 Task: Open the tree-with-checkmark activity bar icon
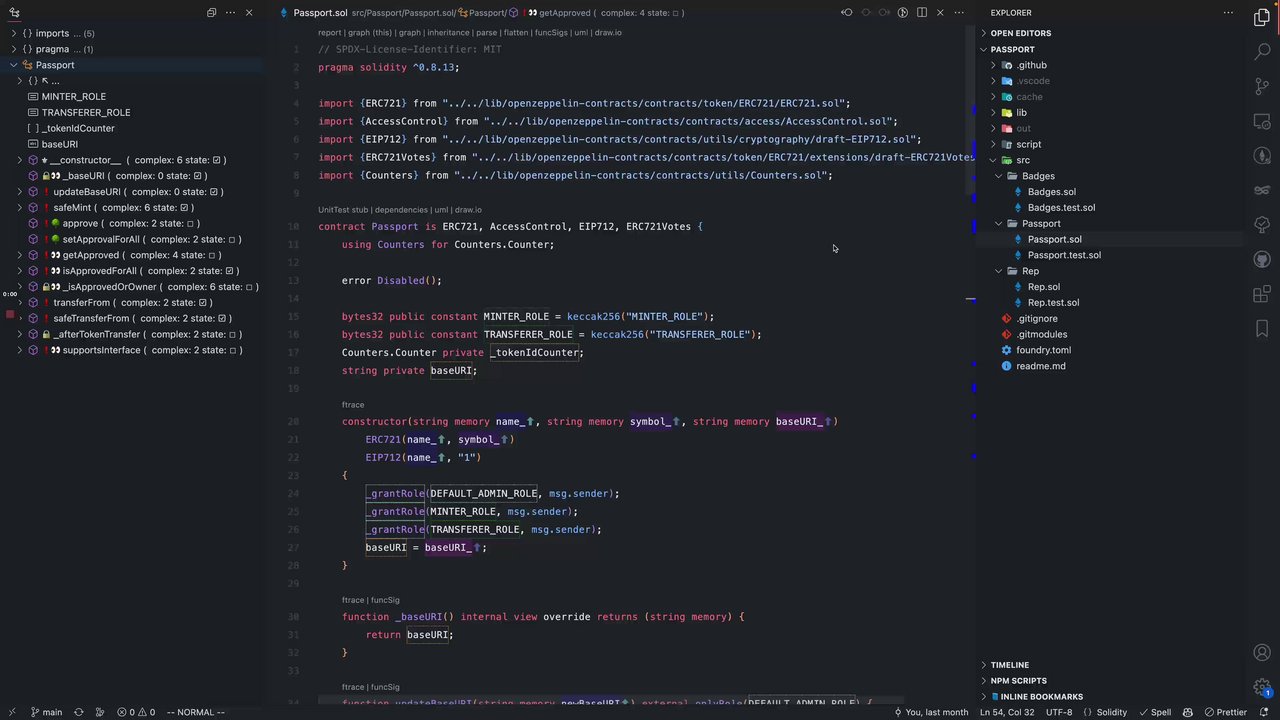[x=1262, y=225]
